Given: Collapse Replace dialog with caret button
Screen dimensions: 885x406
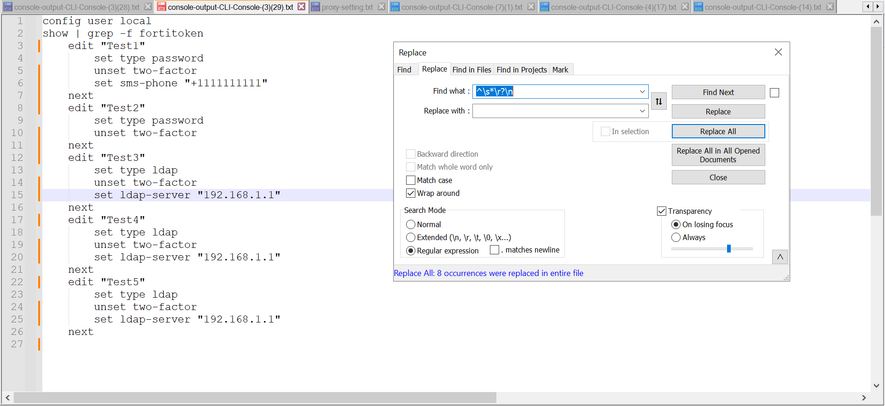Looking at the screenshot, I should click(x=780, y=257).
